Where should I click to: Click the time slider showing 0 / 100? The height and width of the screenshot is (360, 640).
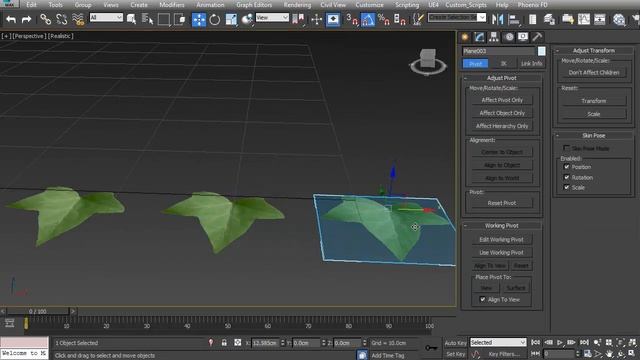tap(38, 311)
